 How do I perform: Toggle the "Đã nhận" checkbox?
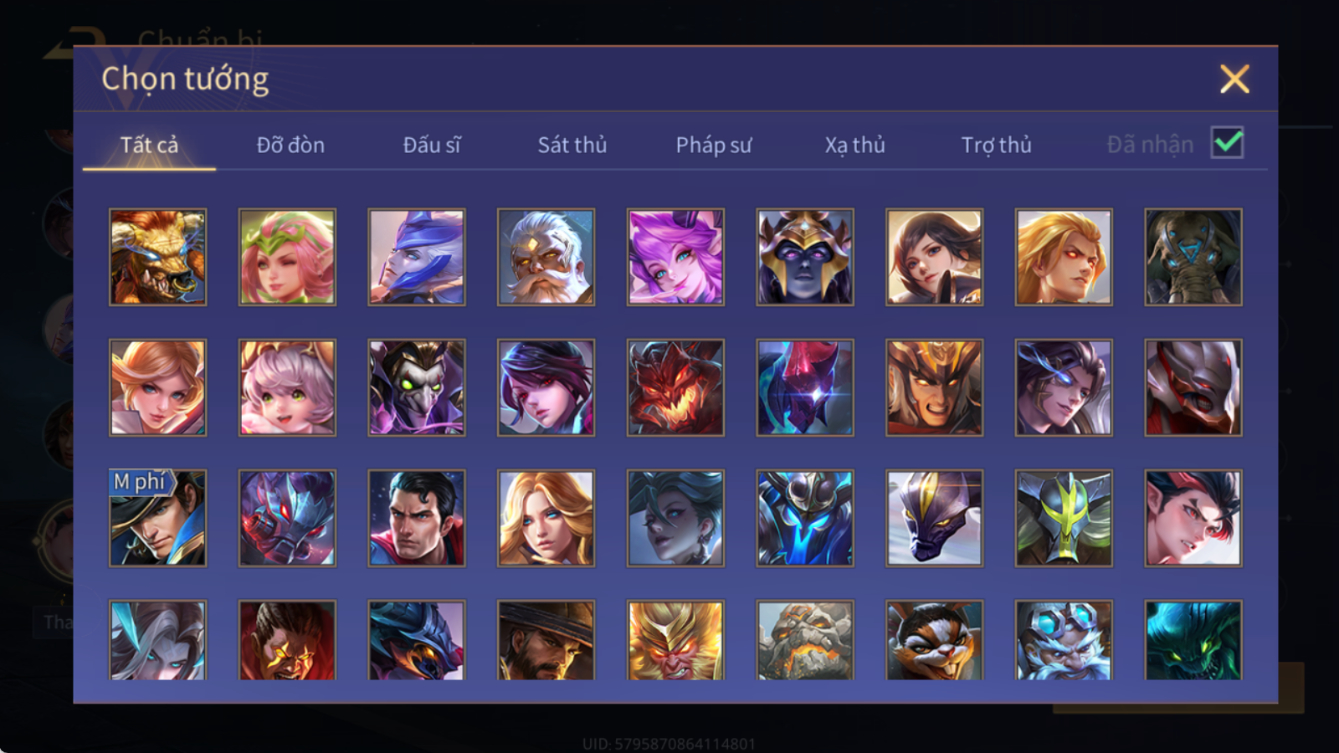(x=1227, y=143)
